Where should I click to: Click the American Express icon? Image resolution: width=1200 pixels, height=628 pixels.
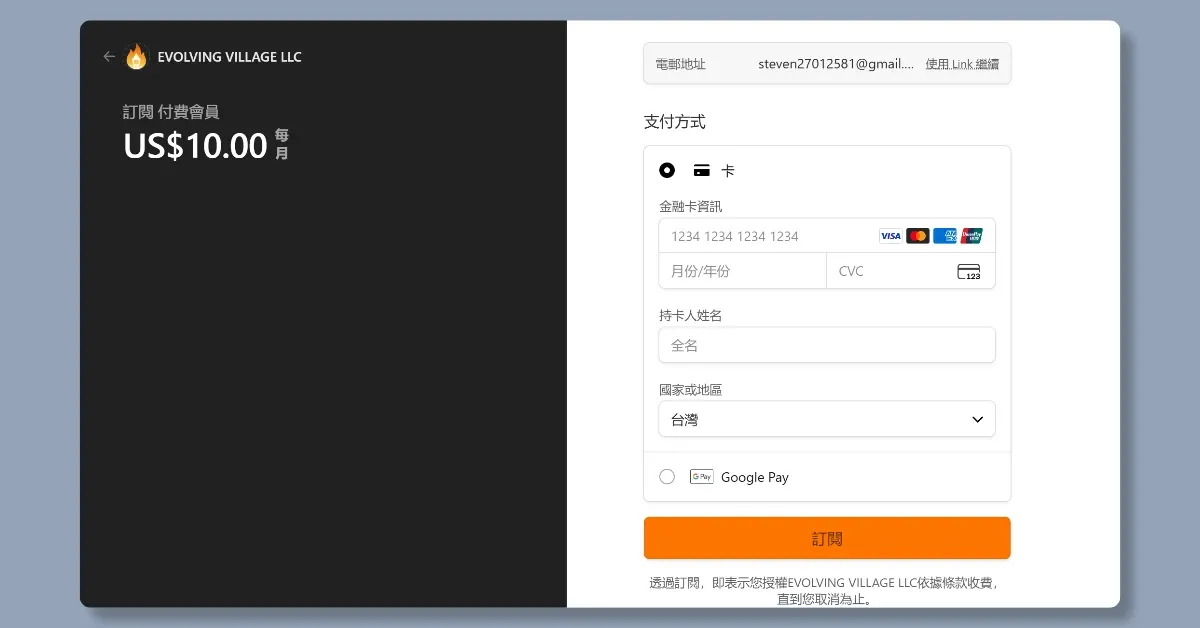[944, 236]
